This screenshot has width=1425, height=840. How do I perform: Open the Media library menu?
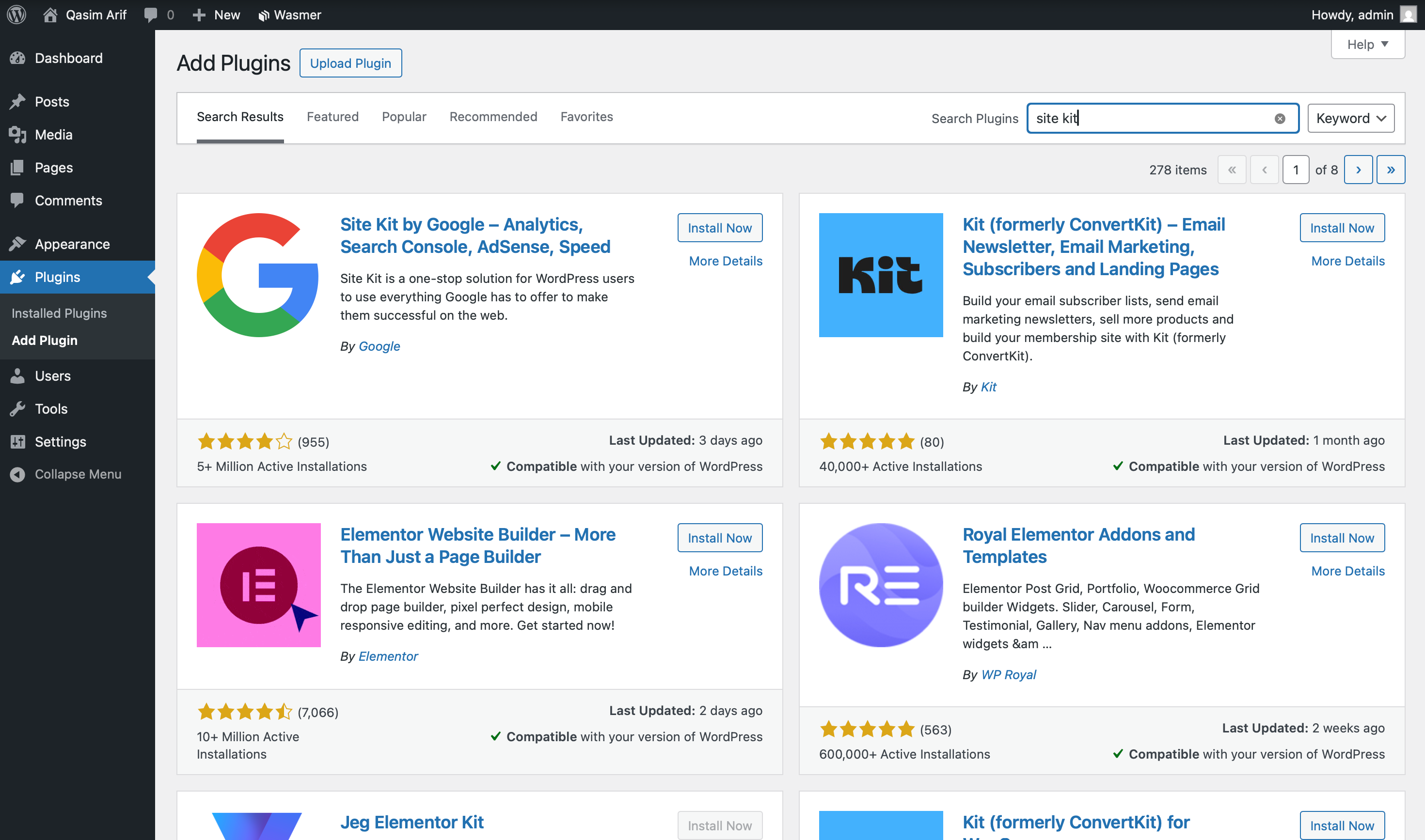click(78, 134)
